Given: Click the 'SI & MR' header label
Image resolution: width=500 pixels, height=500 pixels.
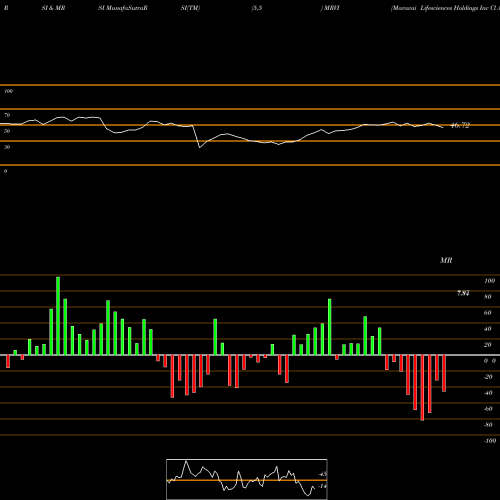Looking at the screenshot, I should coord(53,8).
